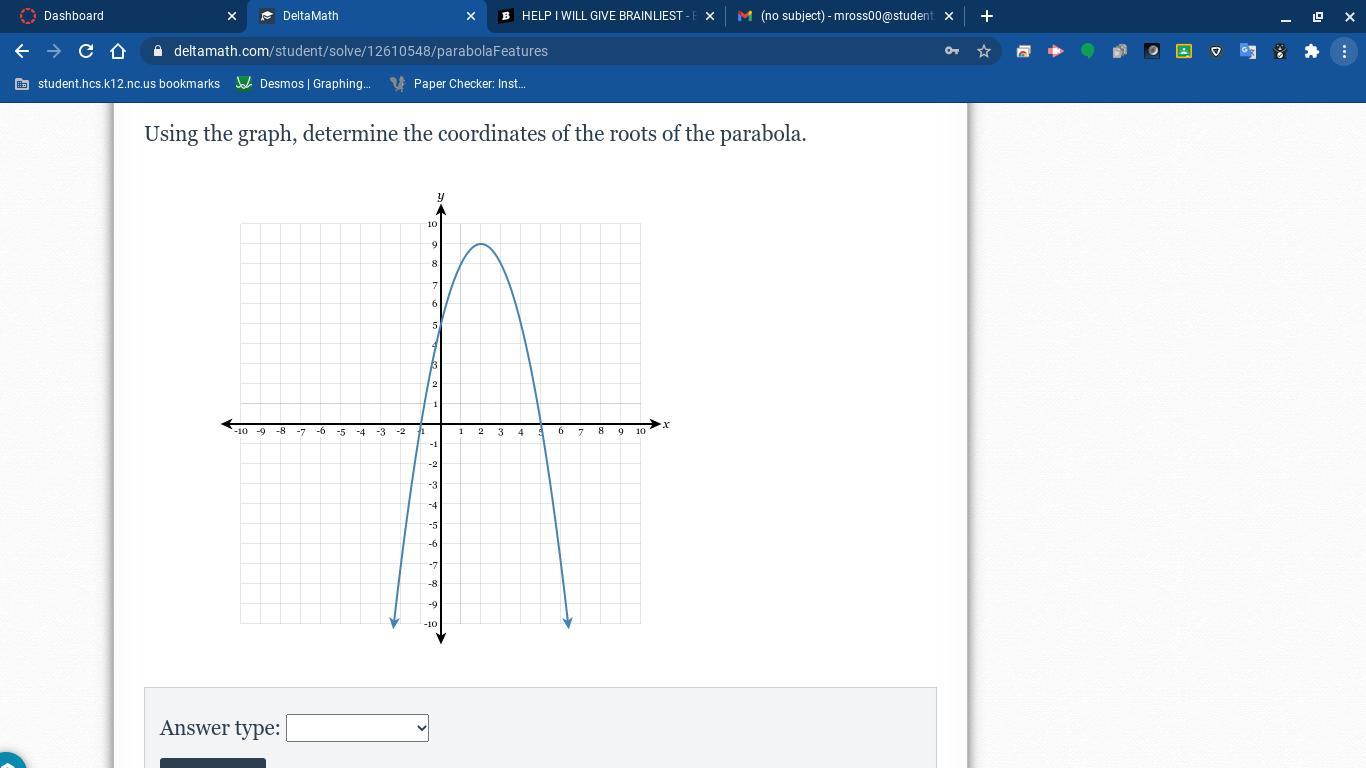This screenshot has width=1366, height=768.
Task: Reload the DeltaMath page
Action: coord(86,51)
